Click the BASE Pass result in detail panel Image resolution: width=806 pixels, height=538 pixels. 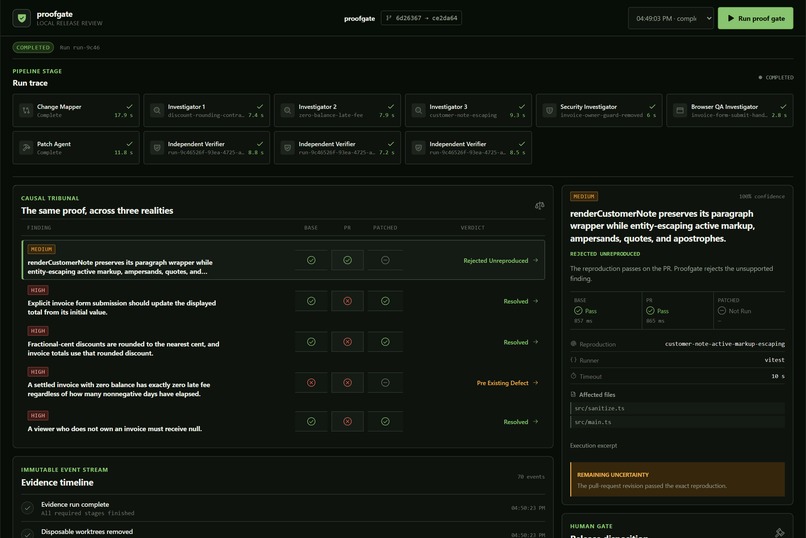tap(605, 310)
